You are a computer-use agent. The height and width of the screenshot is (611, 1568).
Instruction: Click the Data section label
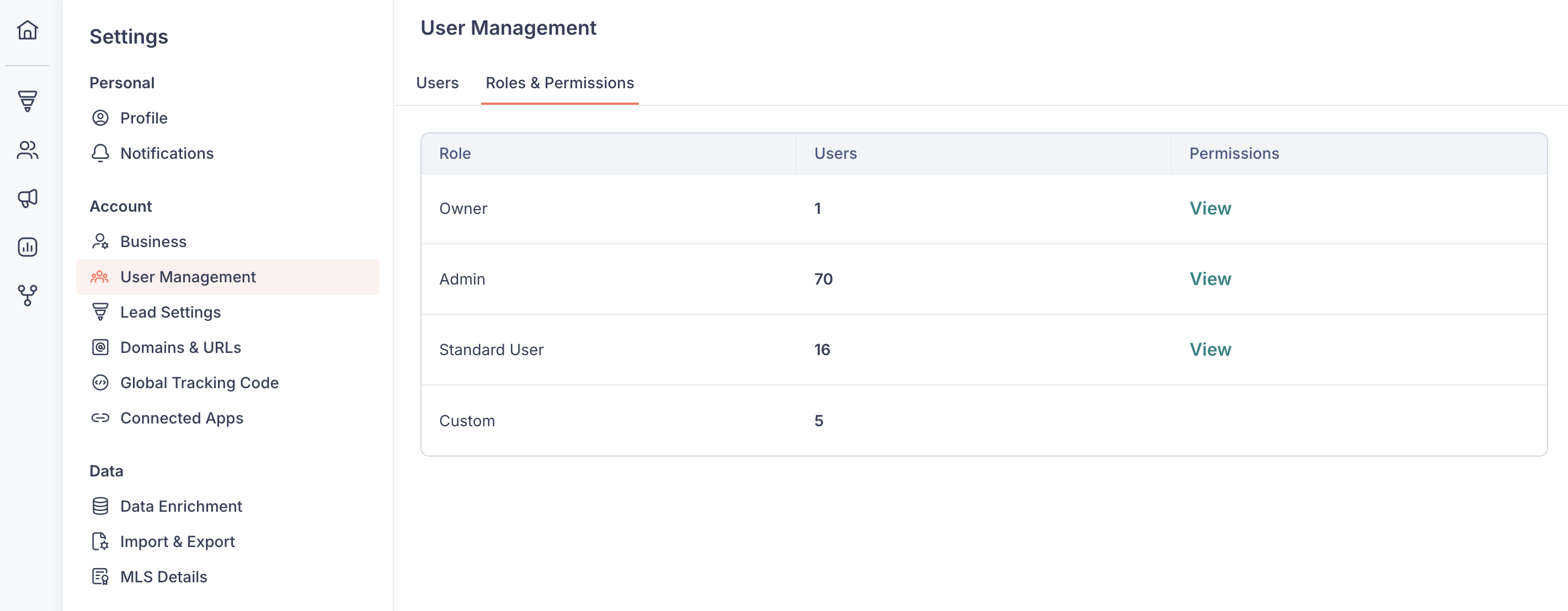tap(106, 471)
